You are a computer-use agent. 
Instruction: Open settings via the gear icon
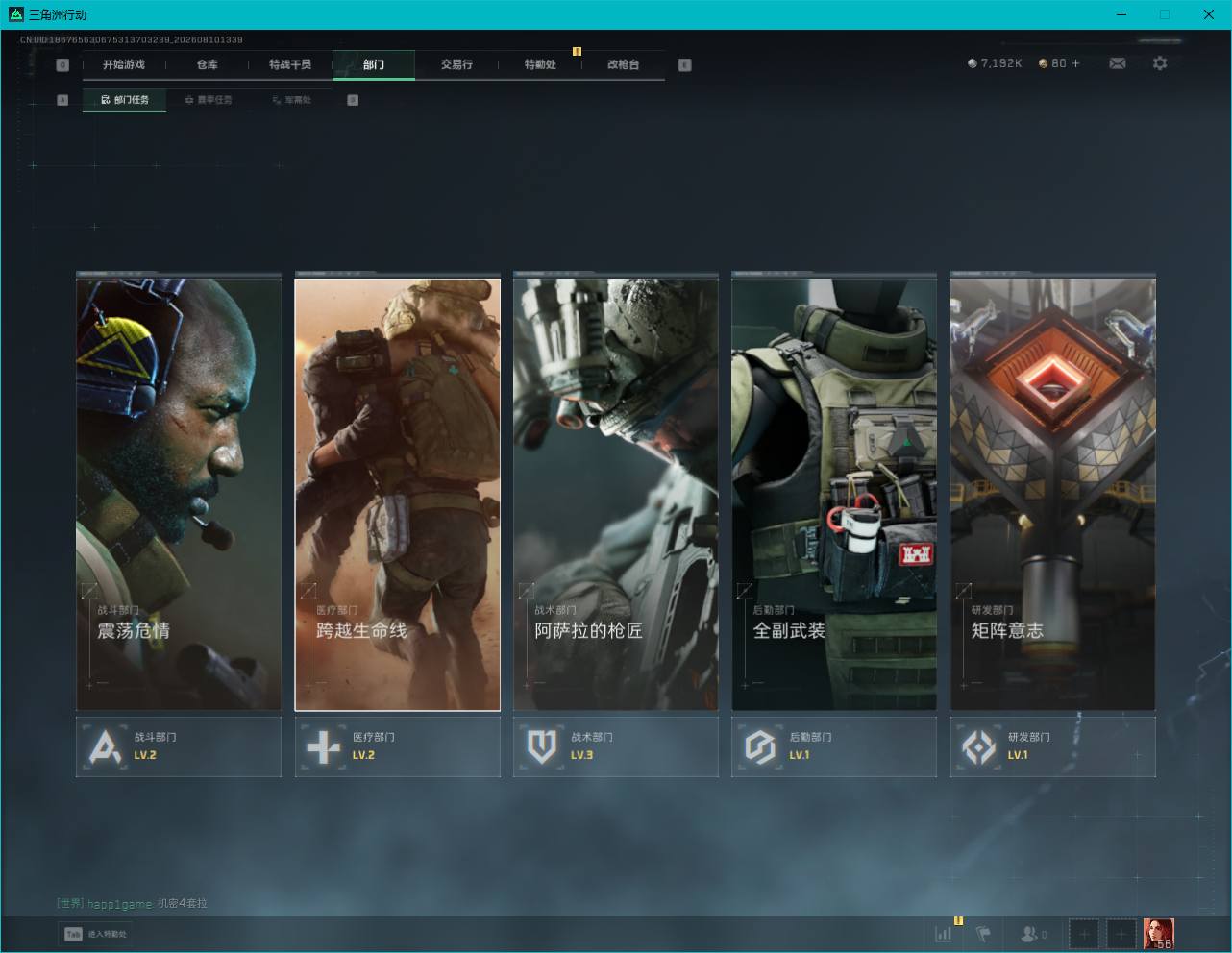pyautogui.click(x=1160, y=63)
